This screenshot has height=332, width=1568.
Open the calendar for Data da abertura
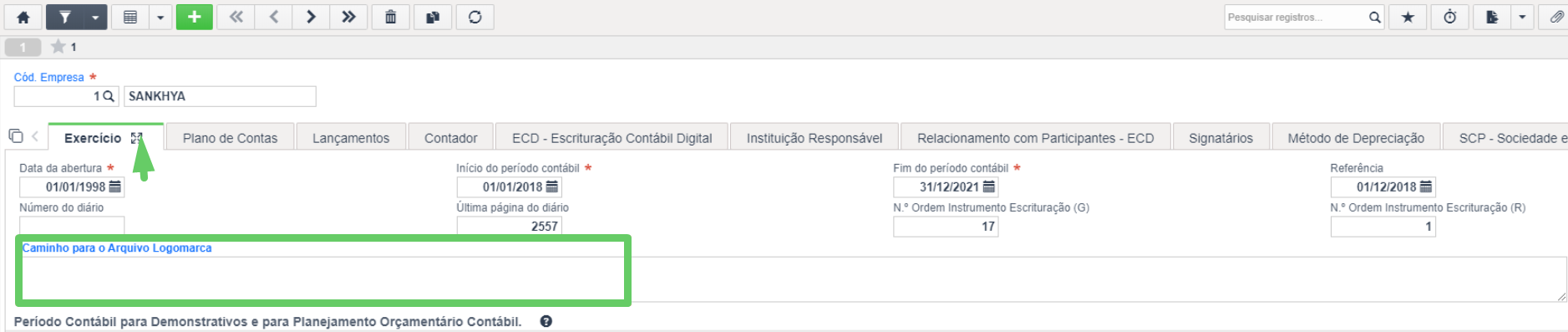115,186
